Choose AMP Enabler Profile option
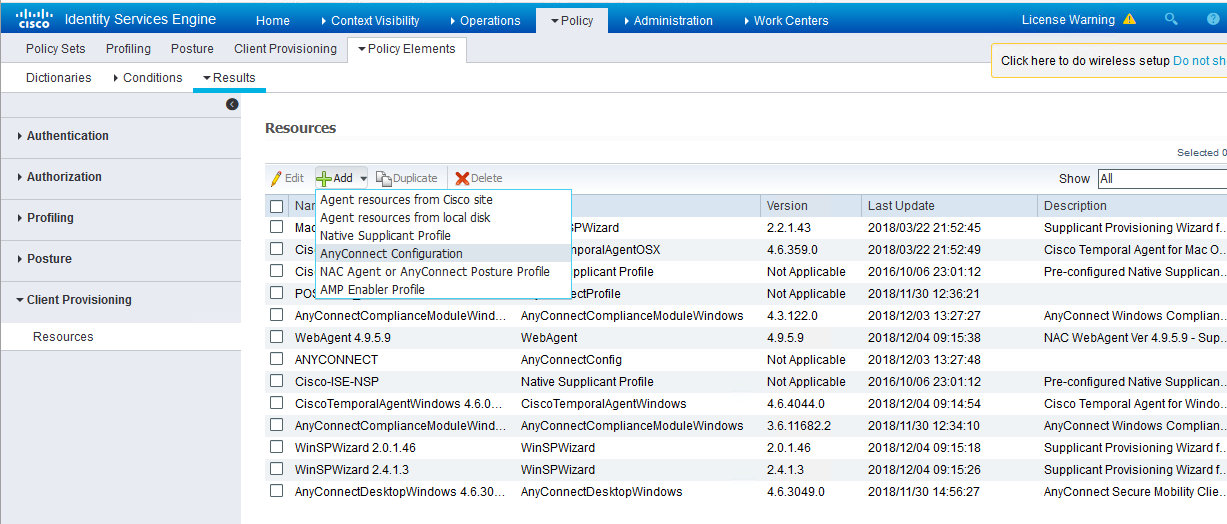This screenshot has height=524, width=1227. click(x=443, y=290)
